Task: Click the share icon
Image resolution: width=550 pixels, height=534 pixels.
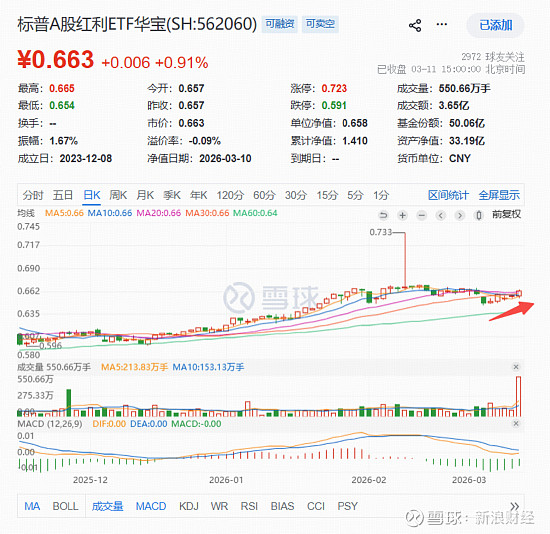Action: coord(415,25)
